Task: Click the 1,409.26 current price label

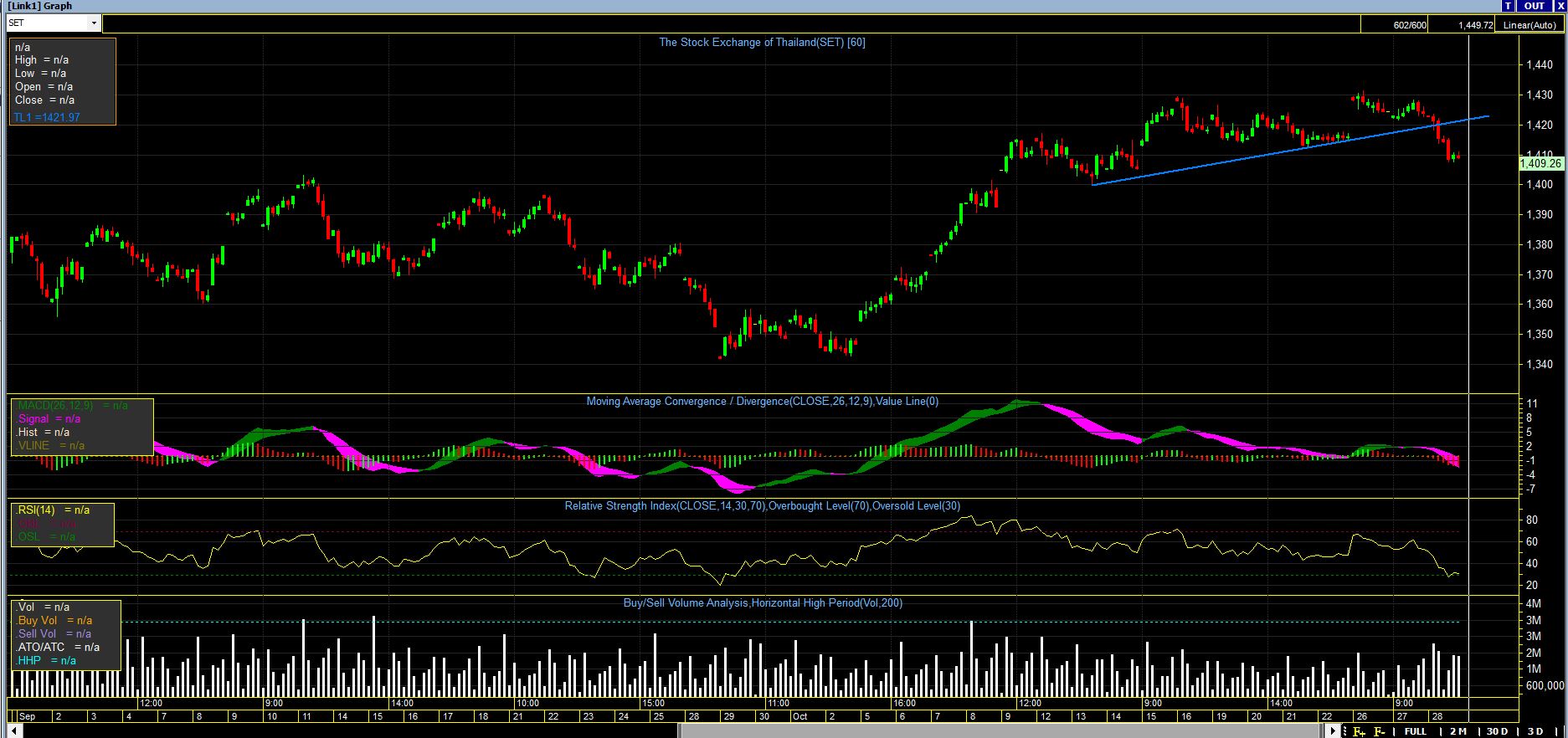Action: [1540, 163]
